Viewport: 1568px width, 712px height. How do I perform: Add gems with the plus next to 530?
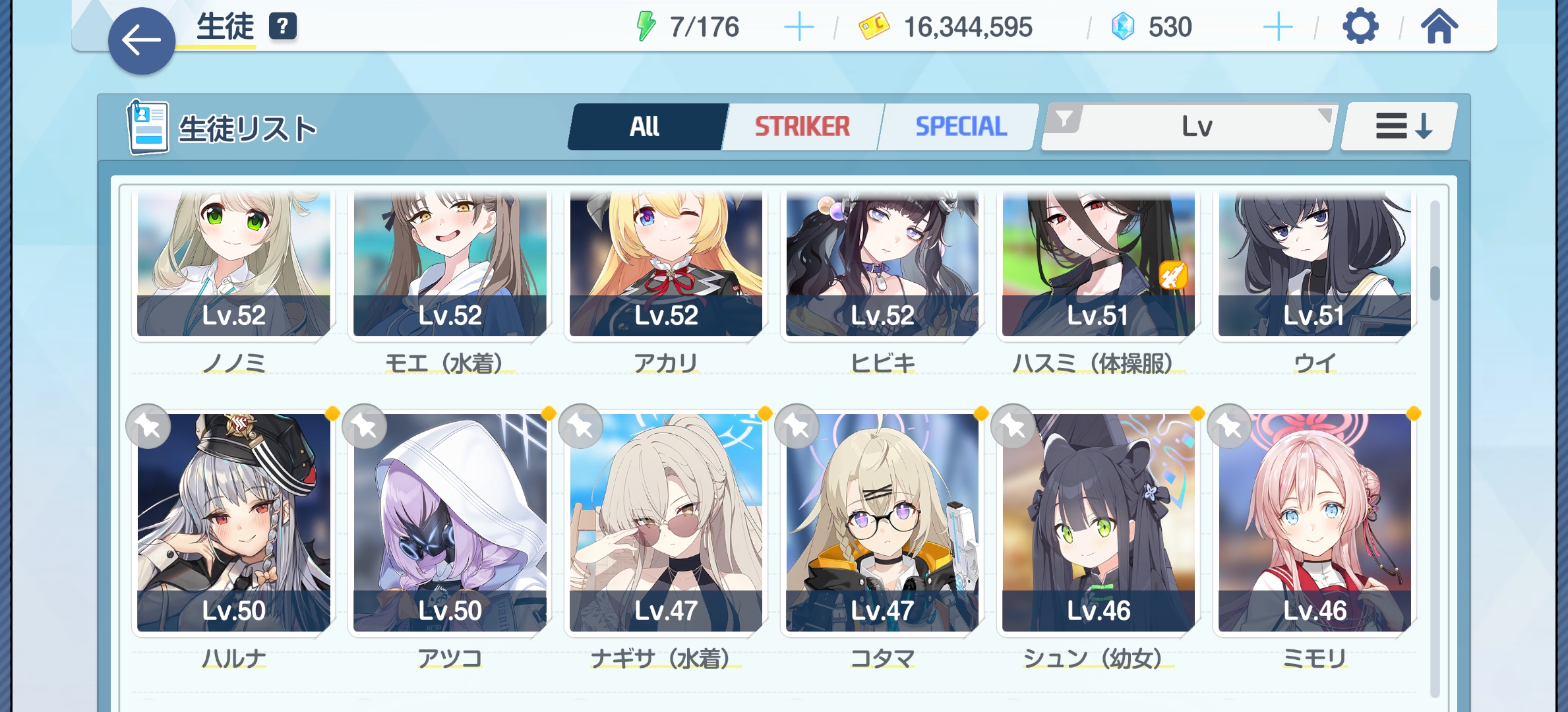pos(1277,27)
